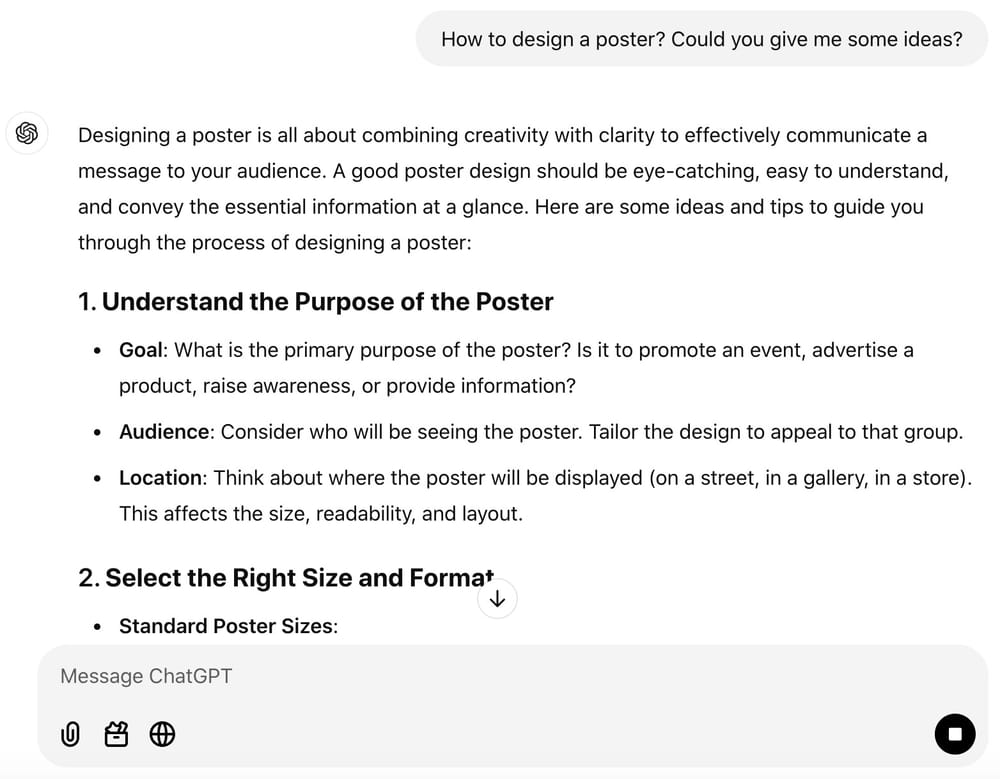
Task: Stop the response with the black circular button
Action: click(955, 734)
